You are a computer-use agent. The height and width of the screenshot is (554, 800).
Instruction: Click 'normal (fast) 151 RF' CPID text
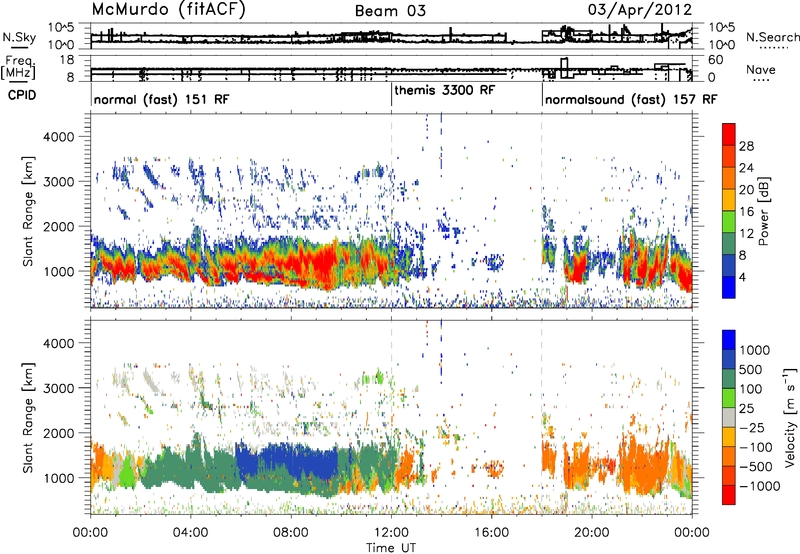tap(162, 99)
